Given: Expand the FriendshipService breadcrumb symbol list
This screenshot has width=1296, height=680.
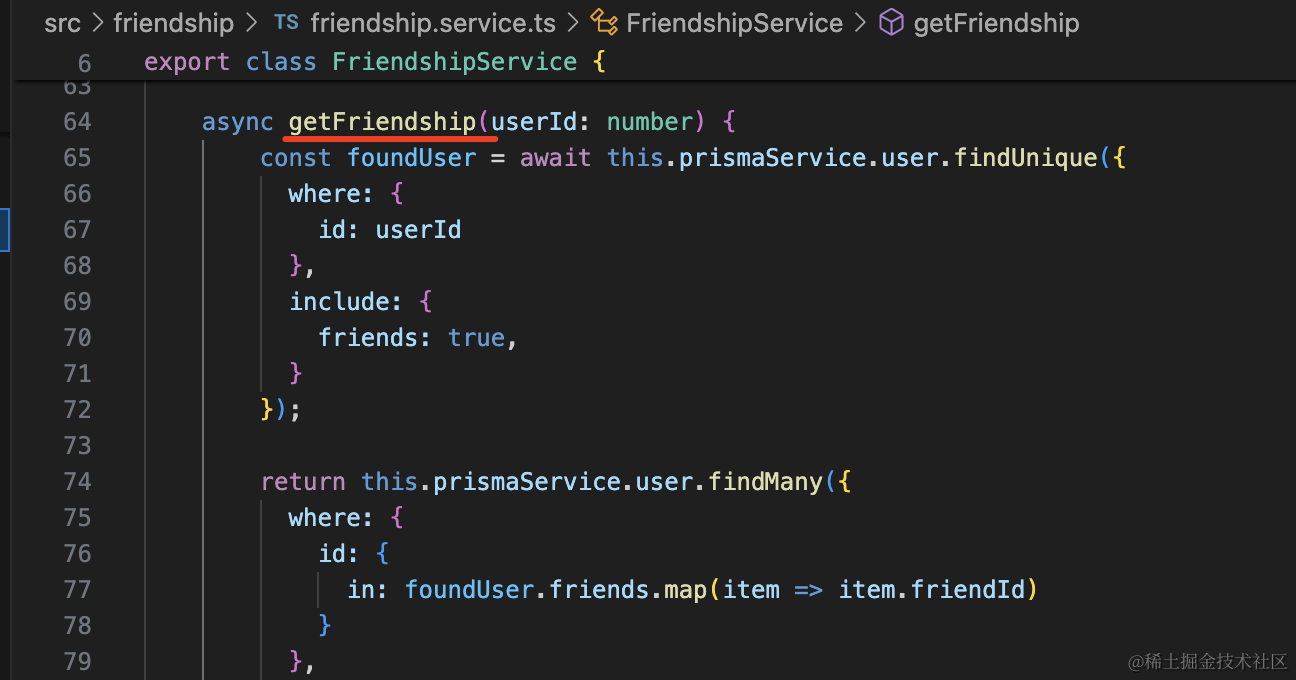Looking at the screenshot, I should tap(734, 23).
